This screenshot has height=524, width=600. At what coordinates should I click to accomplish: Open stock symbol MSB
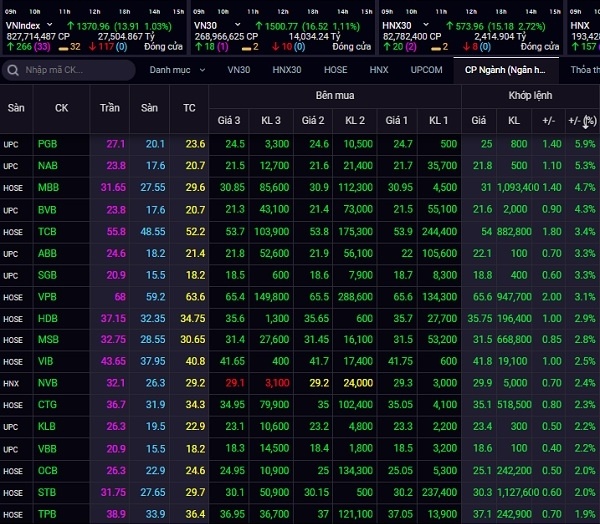tap(48, 340)
